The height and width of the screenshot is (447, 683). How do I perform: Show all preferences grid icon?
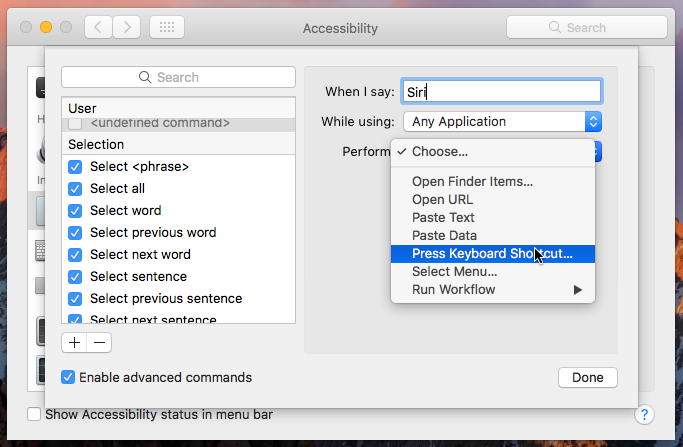tap(167, 27)
